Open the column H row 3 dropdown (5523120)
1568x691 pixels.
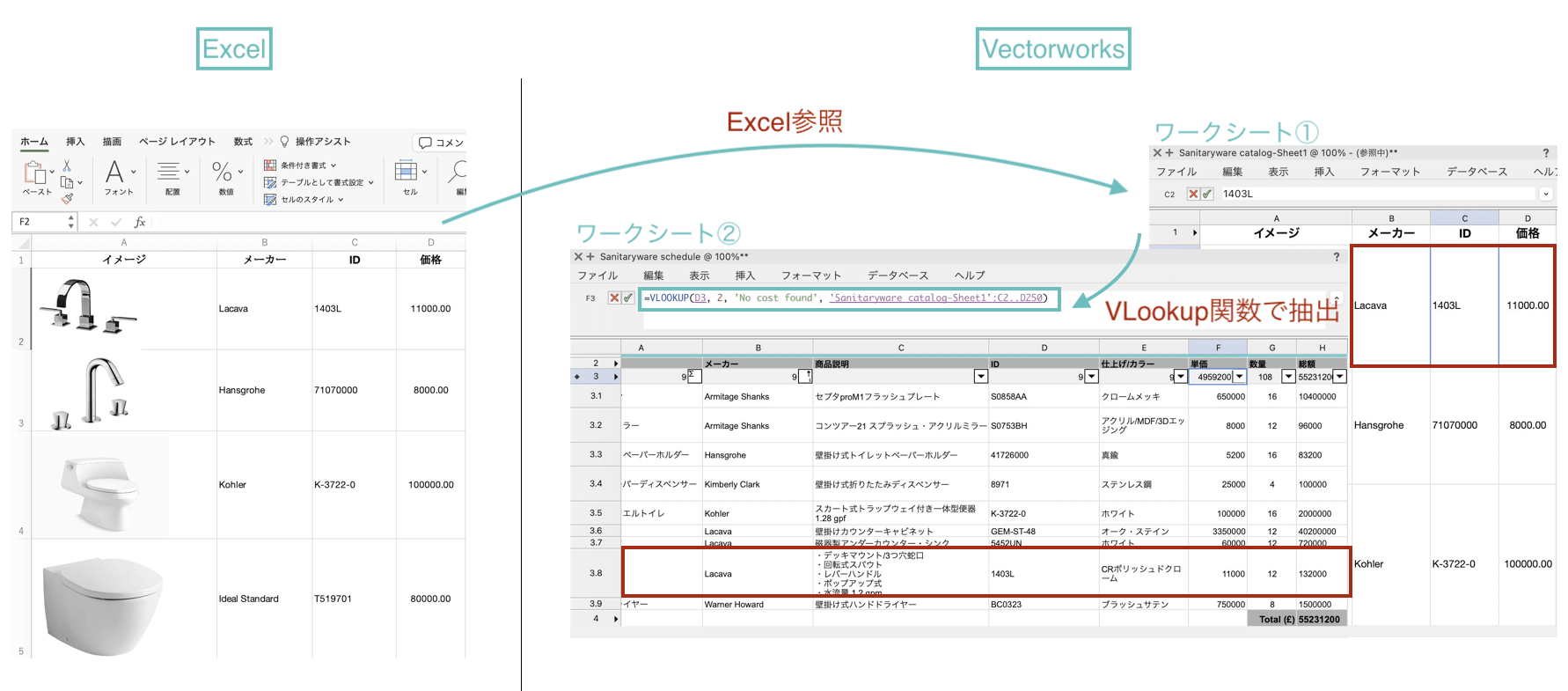tap(1340, 377)
